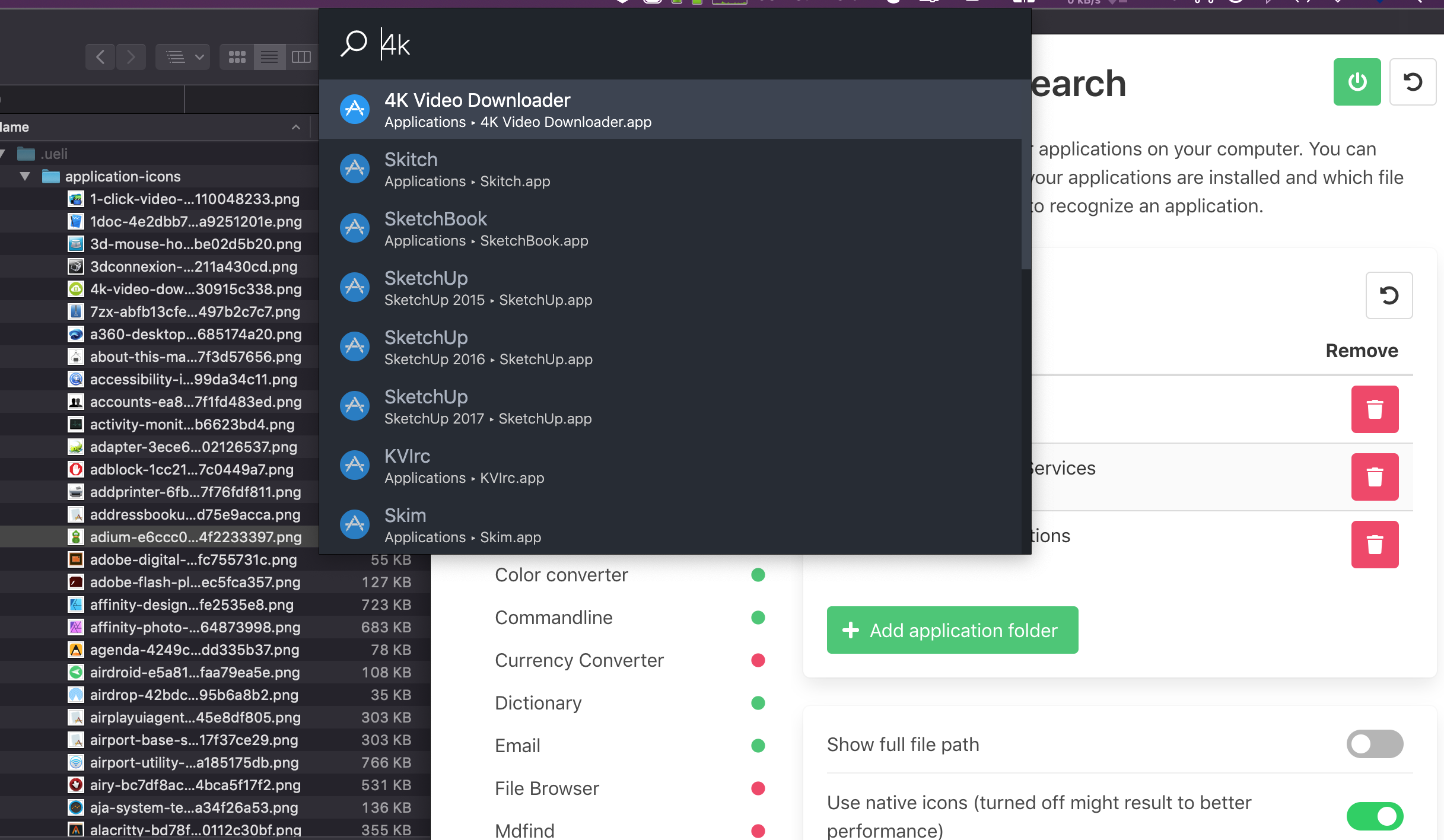Switch Finder to grid view

[237, 57]
